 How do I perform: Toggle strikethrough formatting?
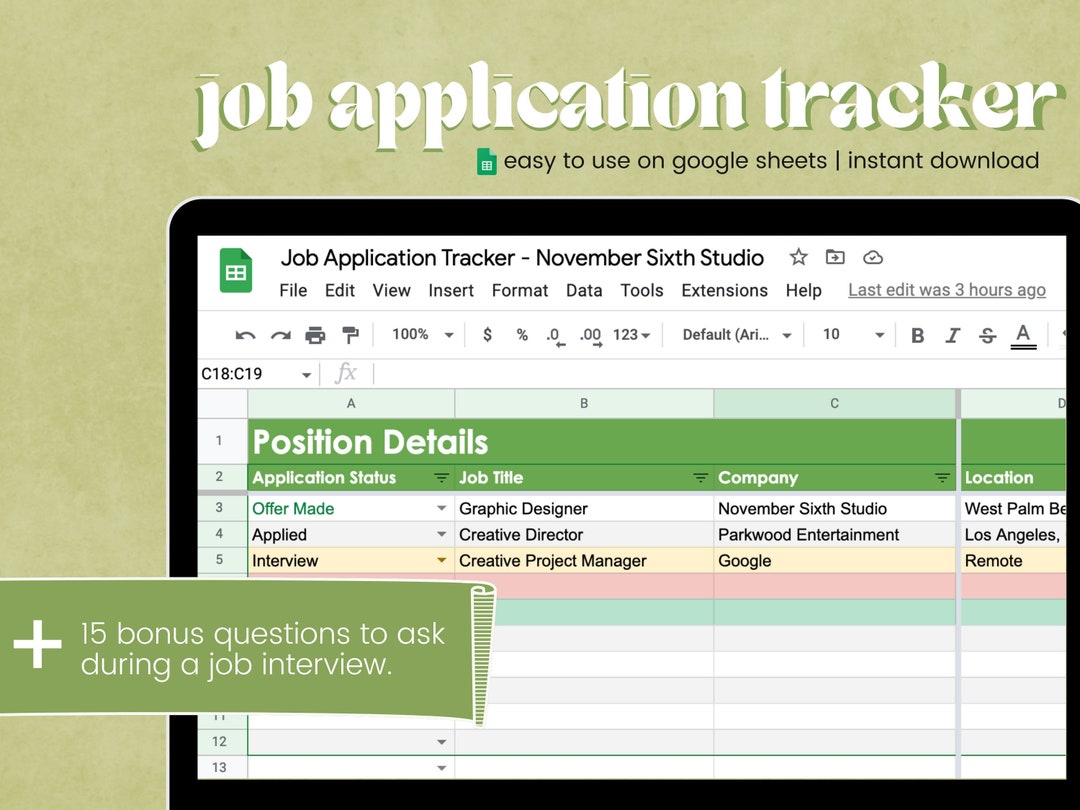click(988, 335)
